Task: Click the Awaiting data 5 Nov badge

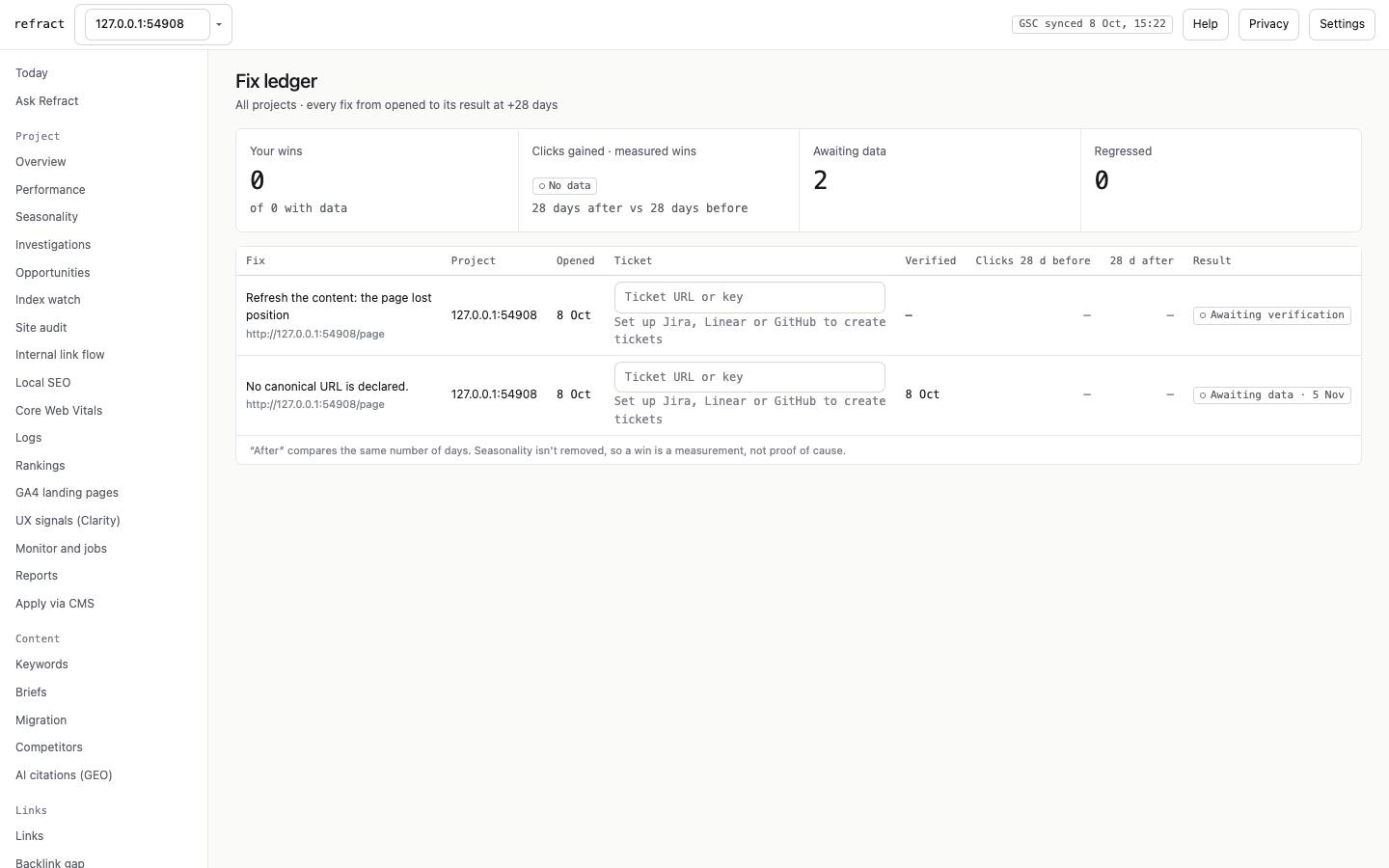Action: tap(1271, 395)
